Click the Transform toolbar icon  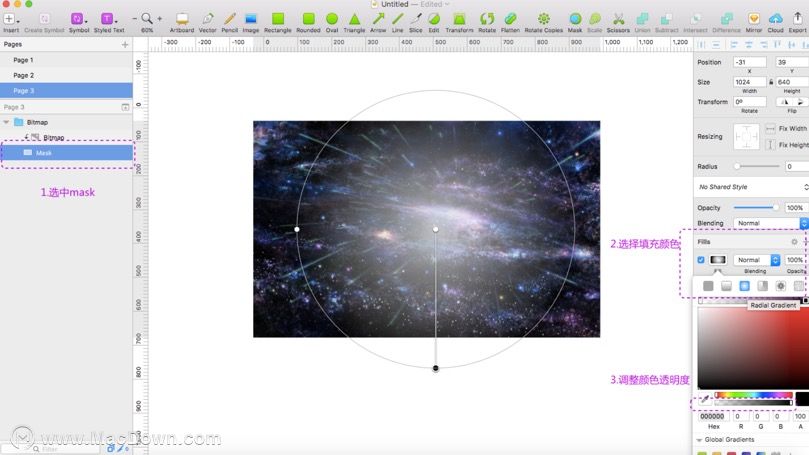[459, 19]
